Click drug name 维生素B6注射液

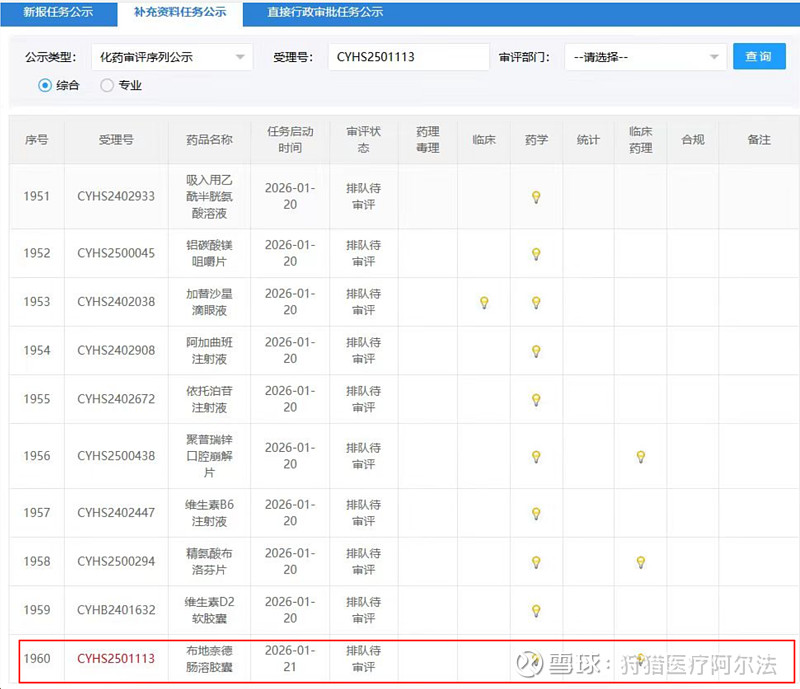[209, 513]
